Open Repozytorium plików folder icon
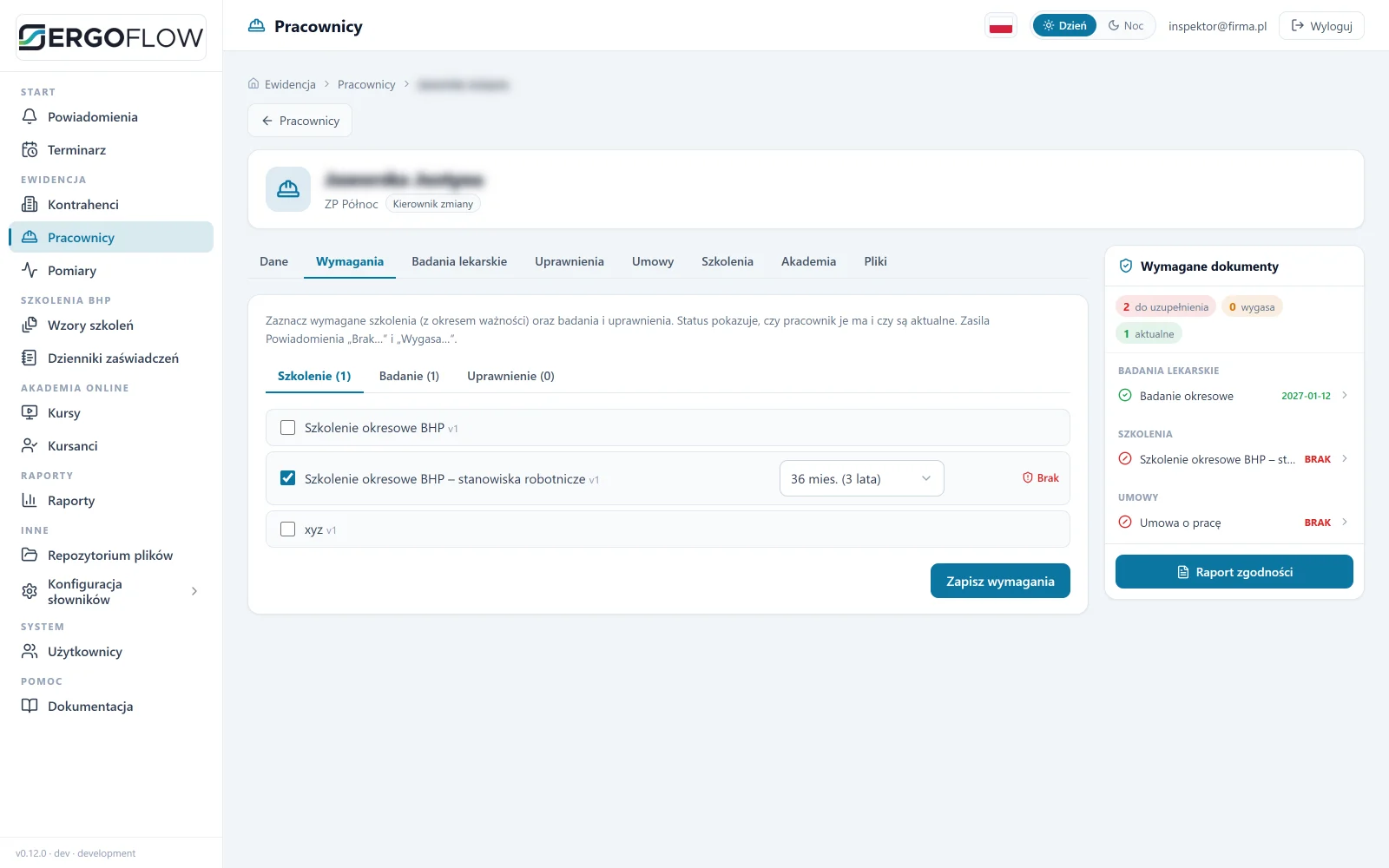Screen dimensions: 1389x868 [30, 555]
